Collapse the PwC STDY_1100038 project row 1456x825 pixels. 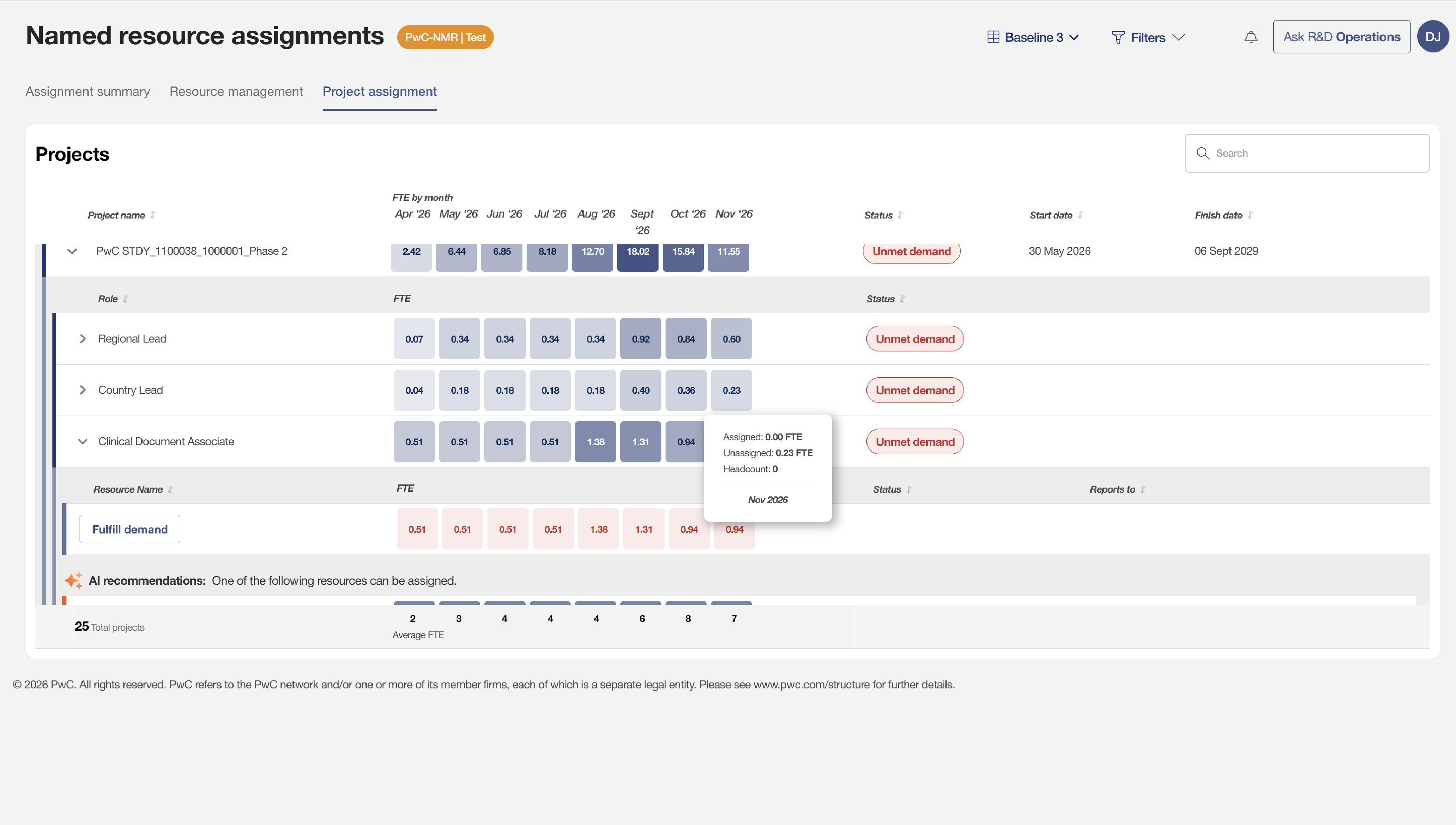72,252
